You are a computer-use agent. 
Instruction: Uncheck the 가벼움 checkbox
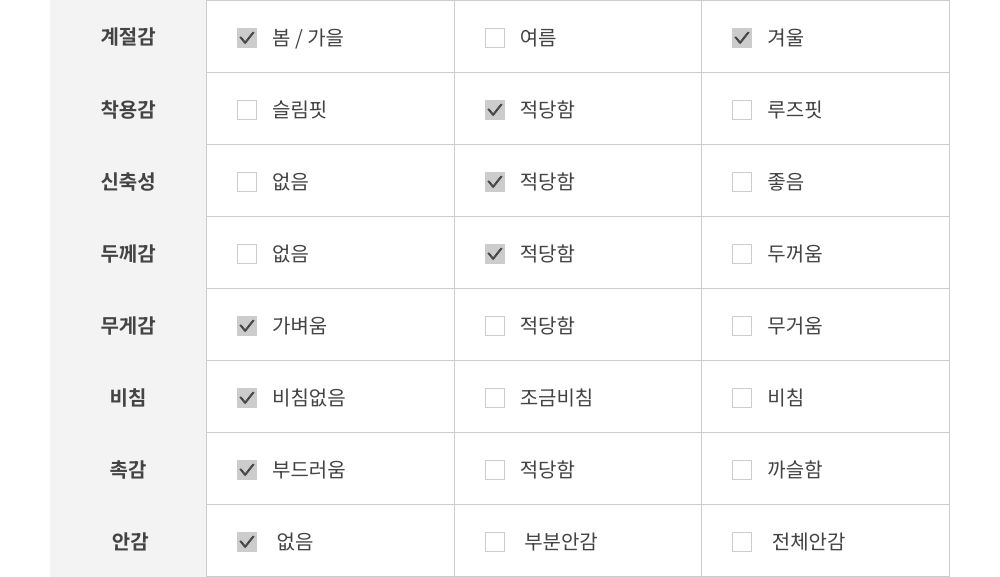[247, 326]
